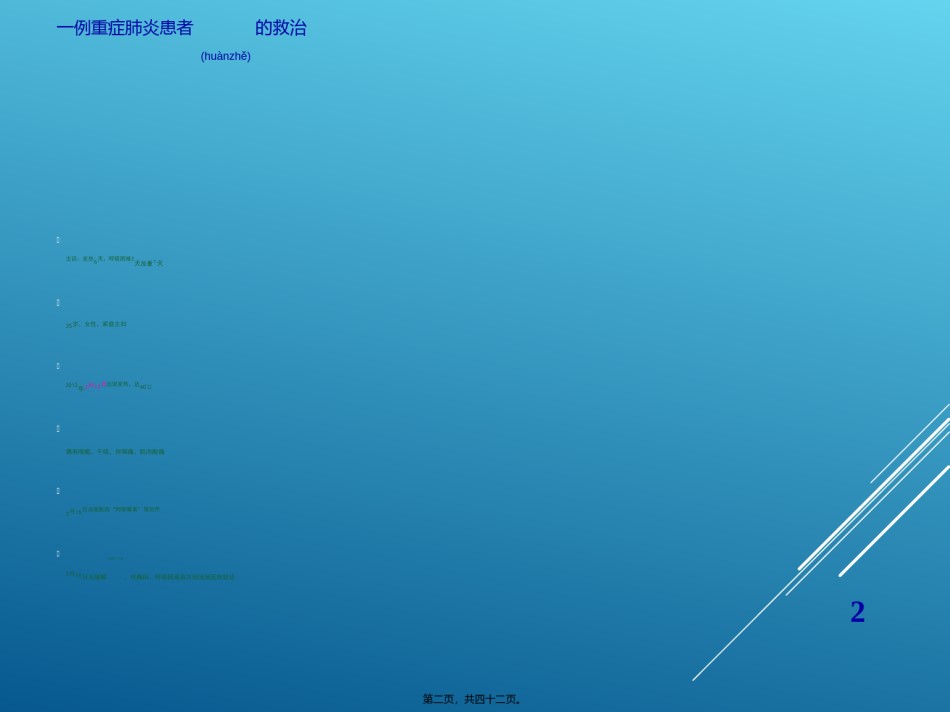Click the title fragment "的救治"
950x712 pixels.
281,28
